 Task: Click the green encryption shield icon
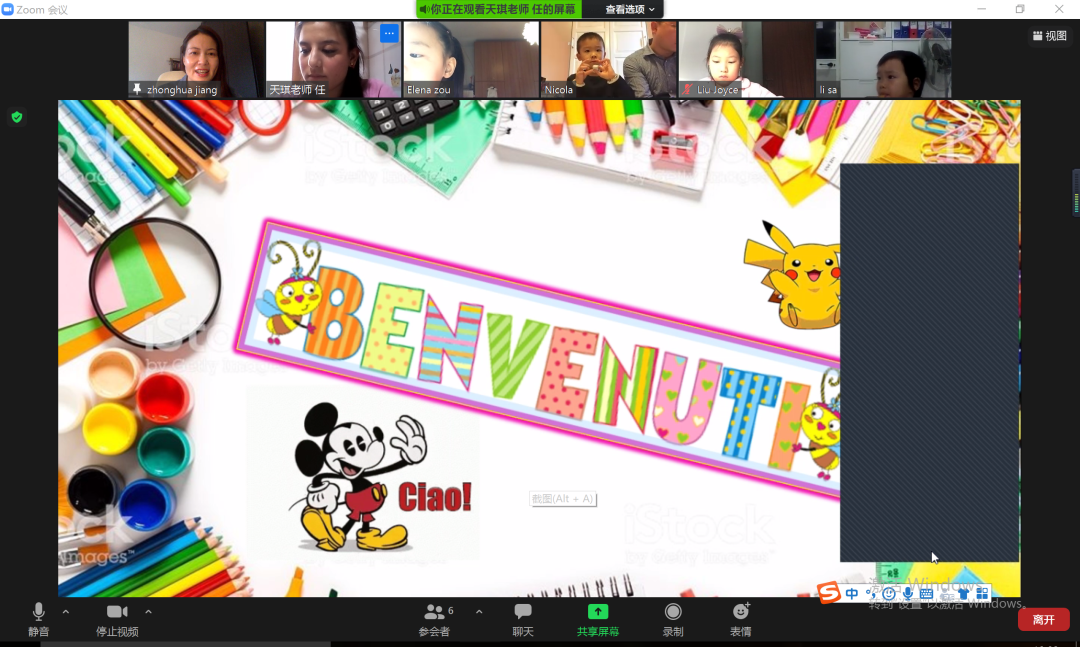(x=17, y=117)
